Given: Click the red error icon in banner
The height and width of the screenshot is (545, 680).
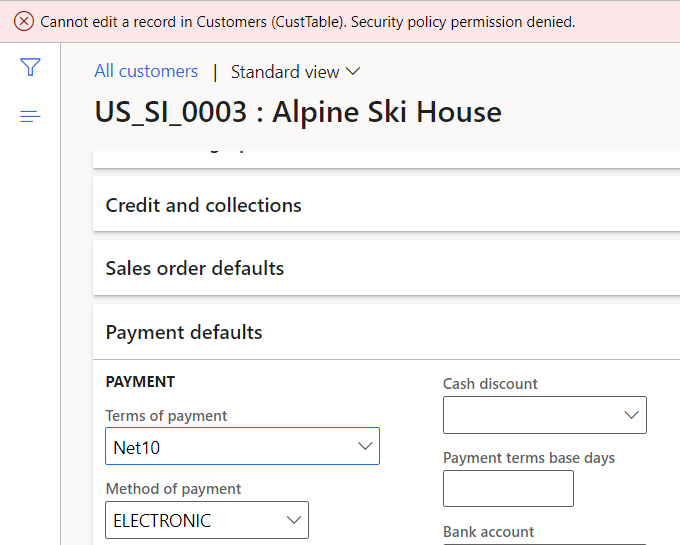Looking at the screenshot, I should 24,21.
